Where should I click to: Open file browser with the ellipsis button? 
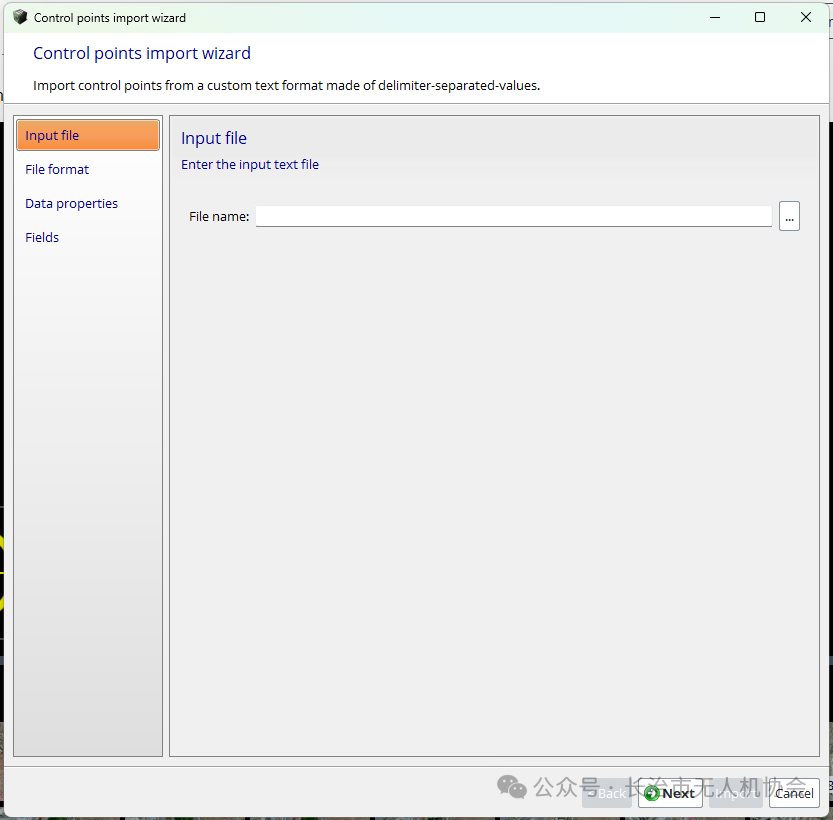(x=789, y=216)
